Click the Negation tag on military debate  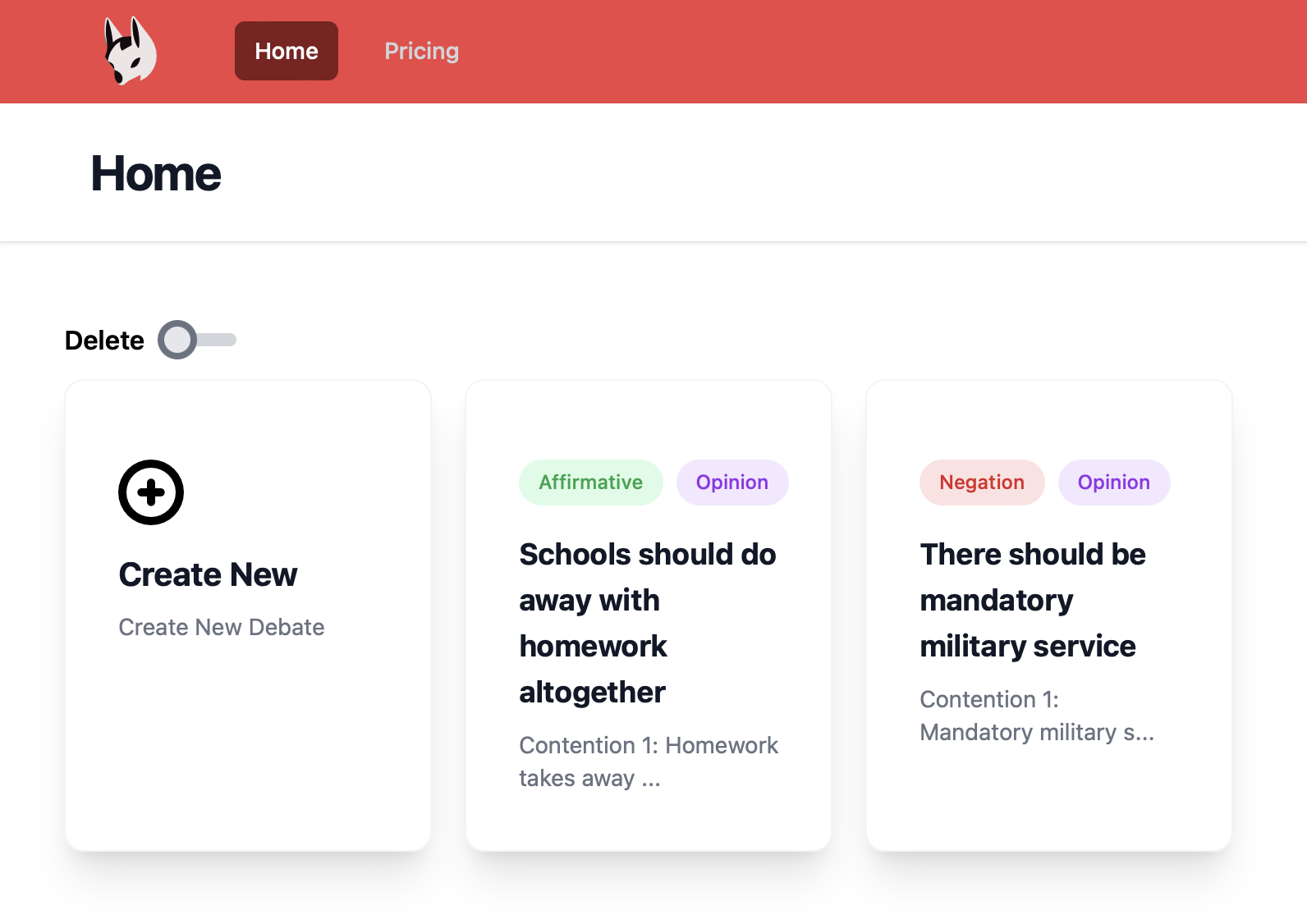982,483
